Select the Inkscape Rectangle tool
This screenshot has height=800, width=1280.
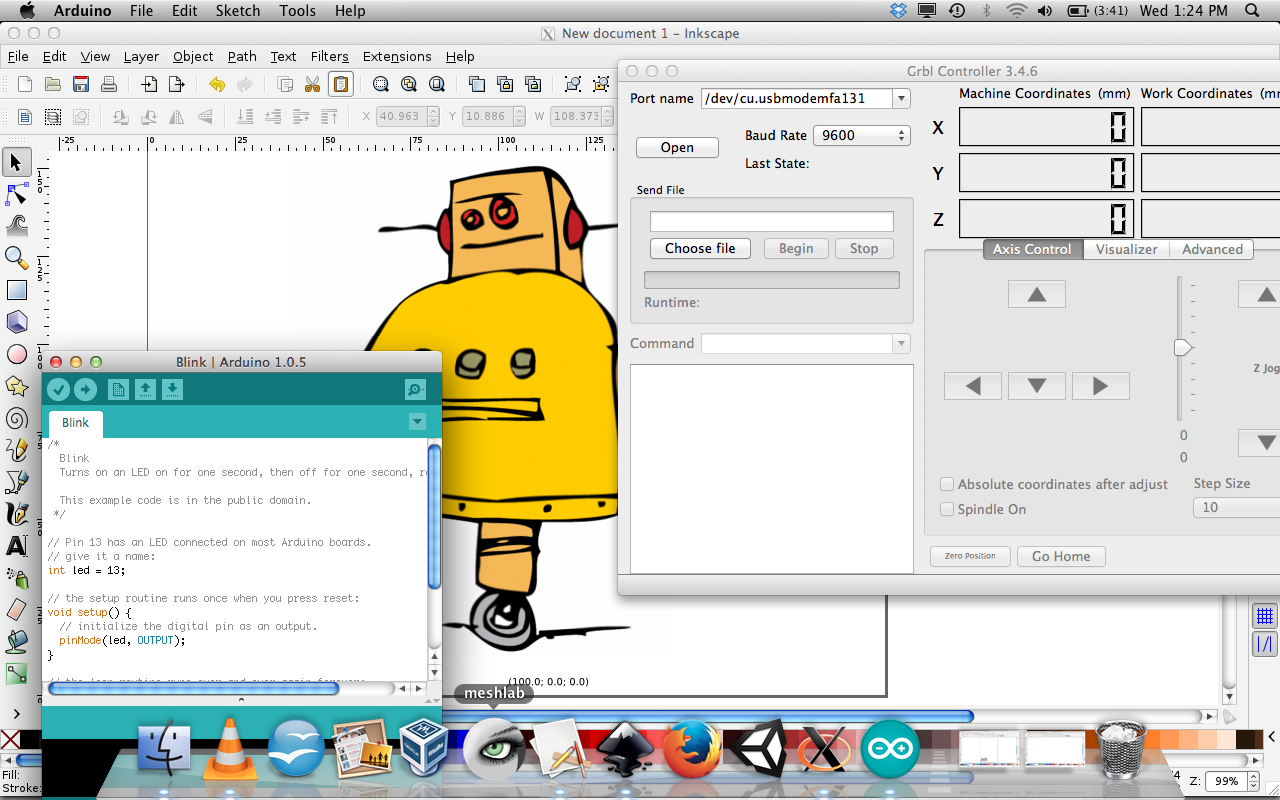[x=17, y=290]
